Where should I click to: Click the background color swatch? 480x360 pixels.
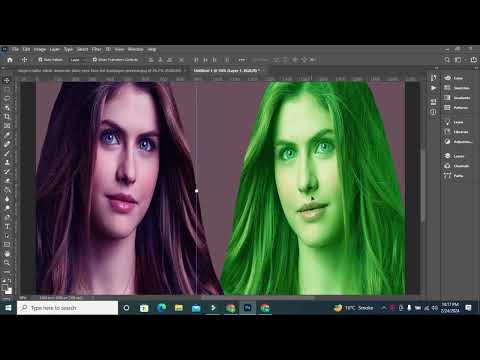click(9, 291)
